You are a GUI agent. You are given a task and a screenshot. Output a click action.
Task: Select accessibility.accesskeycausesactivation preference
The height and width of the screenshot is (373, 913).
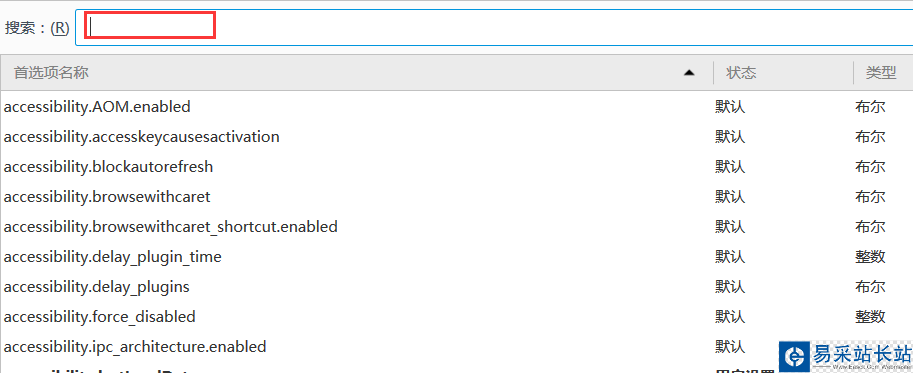[x=456, y=137]
